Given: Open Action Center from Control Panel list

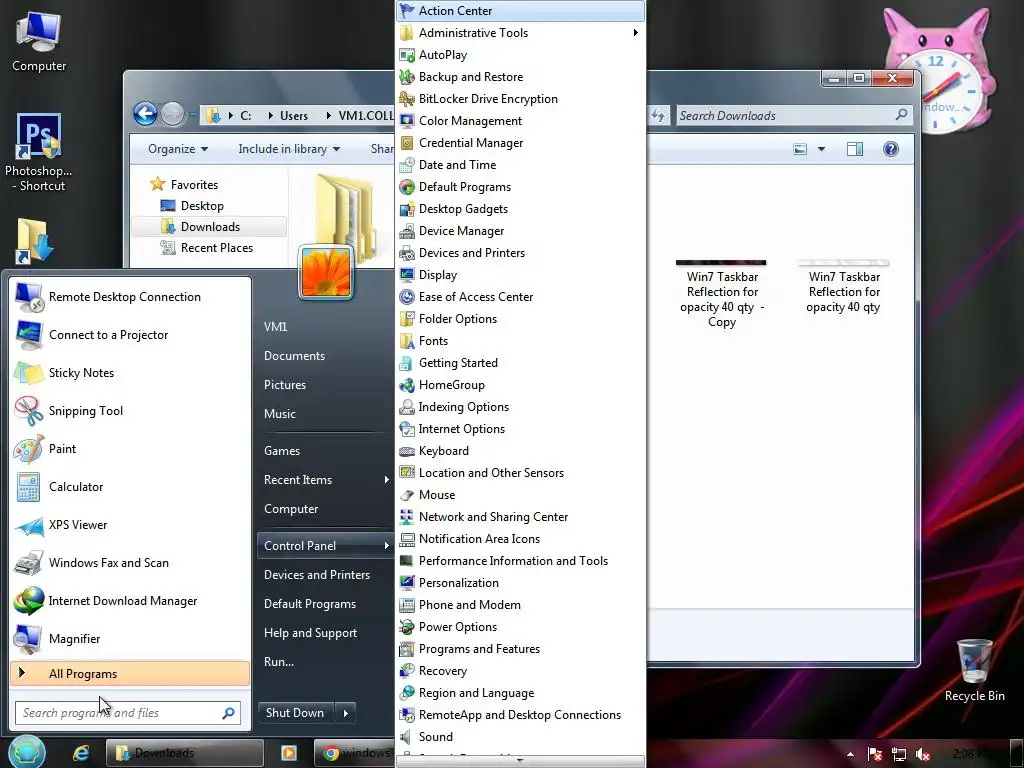Looking at the screenshot, I should pos(520,10).
